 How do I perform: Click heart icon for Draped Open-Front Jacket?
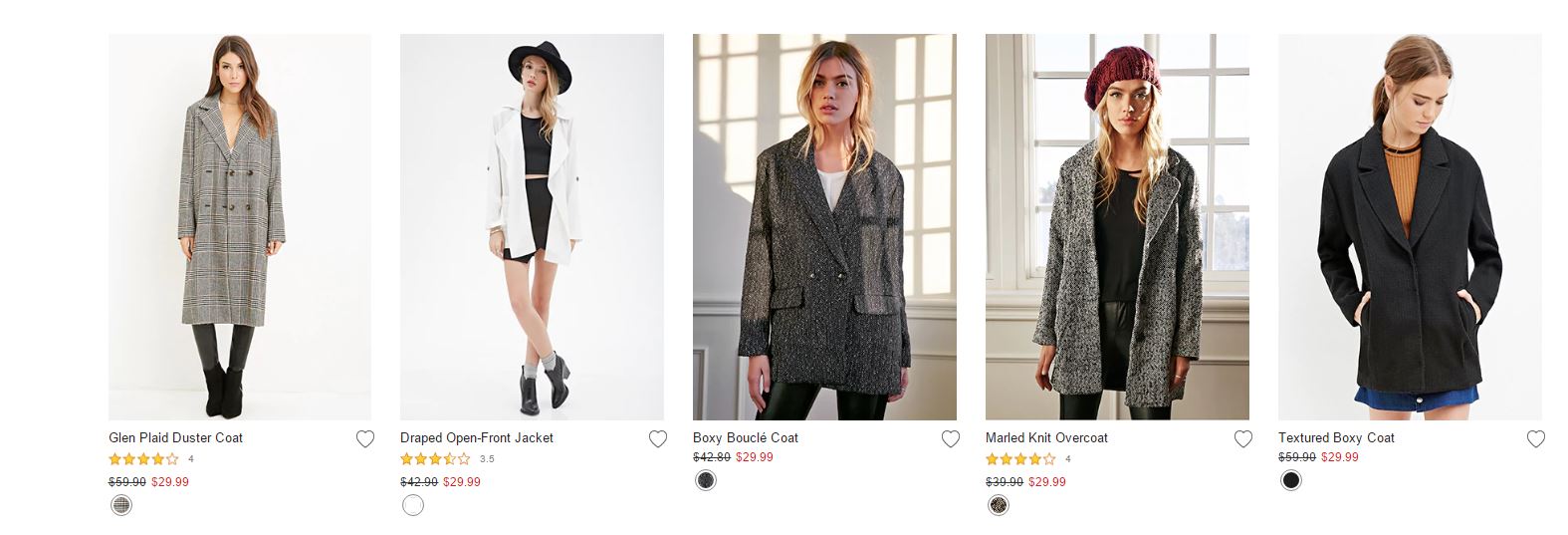(658, 439)
